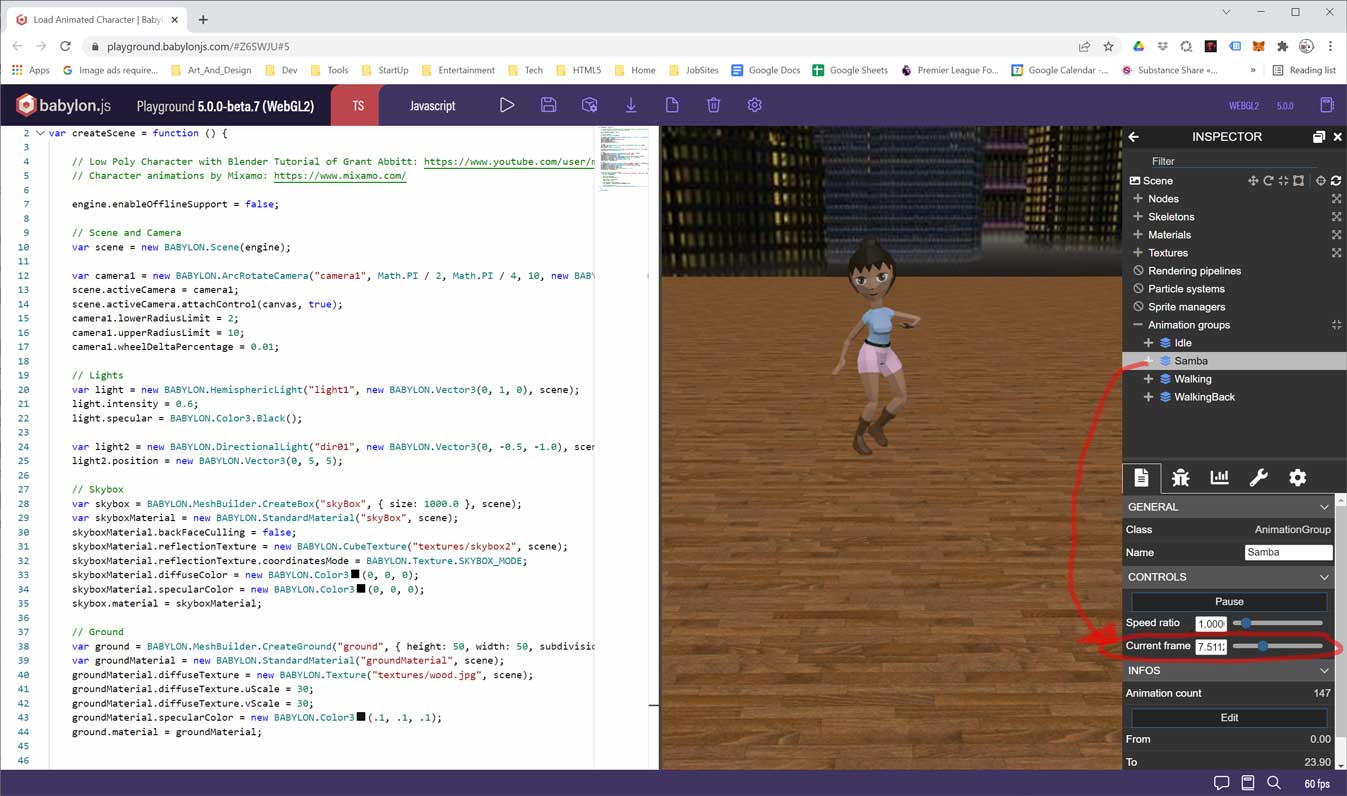The image size is (1347, 796).
Task: Expand the Idle animation group
Action: click(x=1149, y=343)
